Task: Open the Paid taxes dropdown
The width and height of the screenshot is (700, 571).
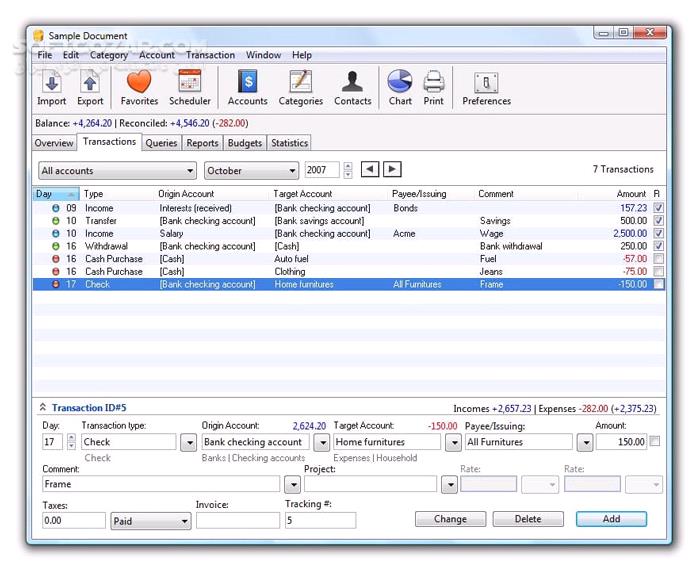Action: [151, 521]
